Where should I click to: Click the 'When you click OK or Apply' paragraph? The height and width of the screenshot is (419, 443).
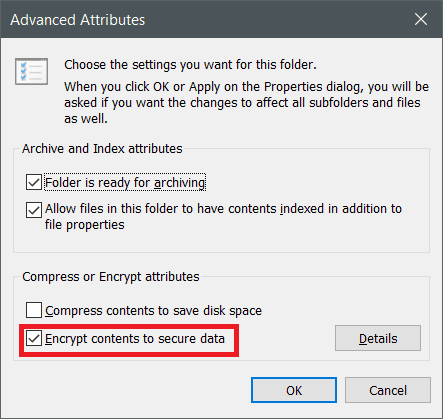pos(246,103)
